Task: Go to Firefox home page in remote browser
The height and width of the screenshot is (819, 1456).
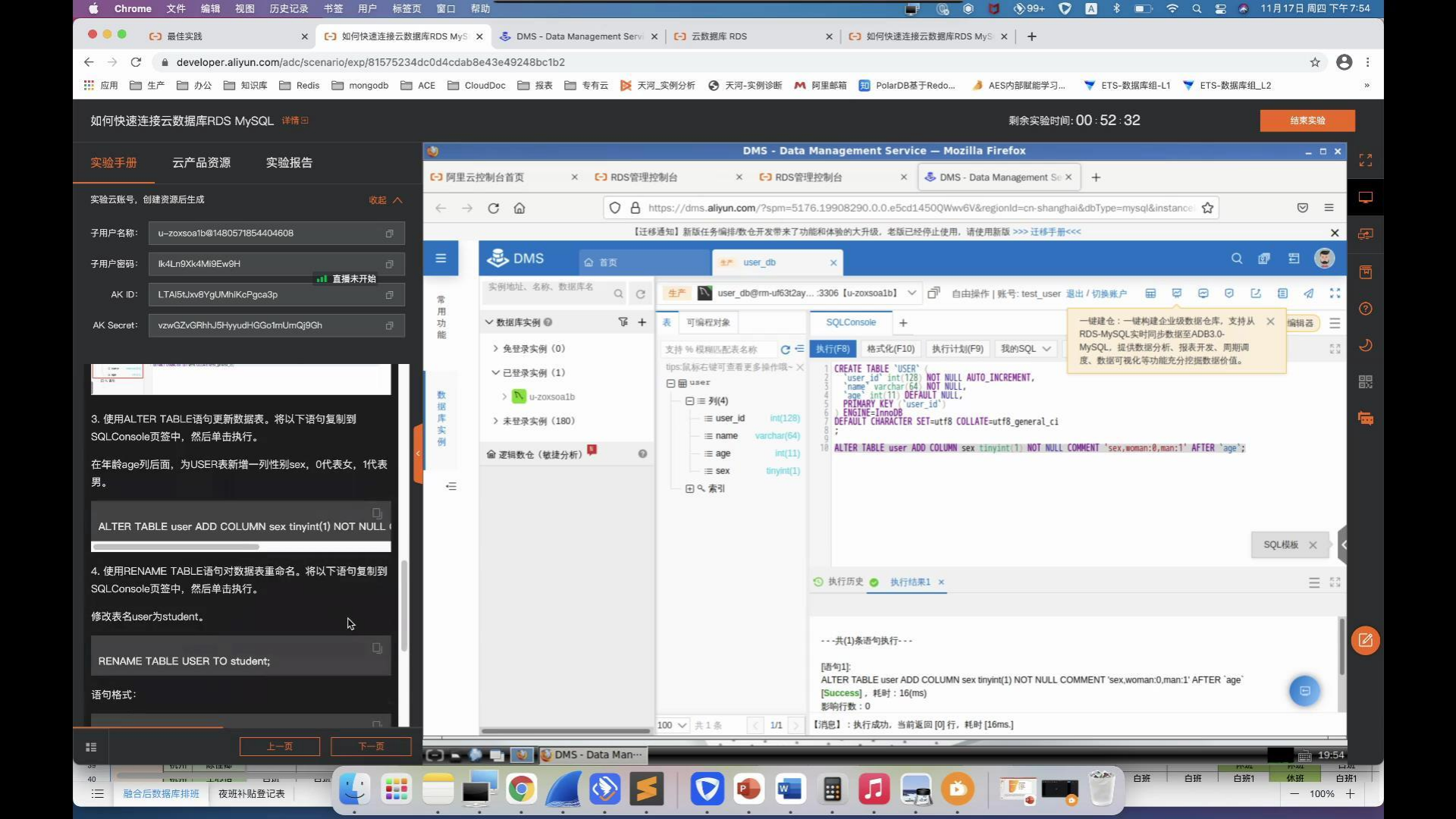Action: (x=519, y=208)
